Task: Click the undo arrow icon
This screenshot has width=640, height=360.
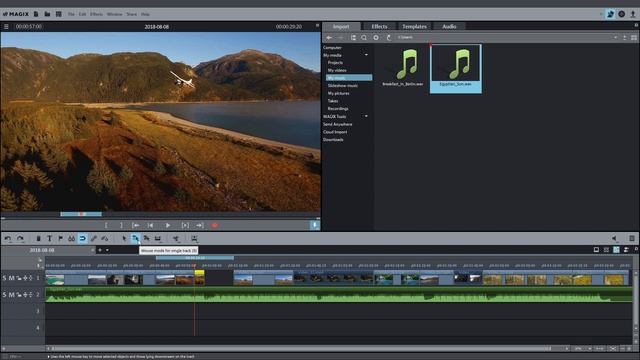Action: point(8,238)
